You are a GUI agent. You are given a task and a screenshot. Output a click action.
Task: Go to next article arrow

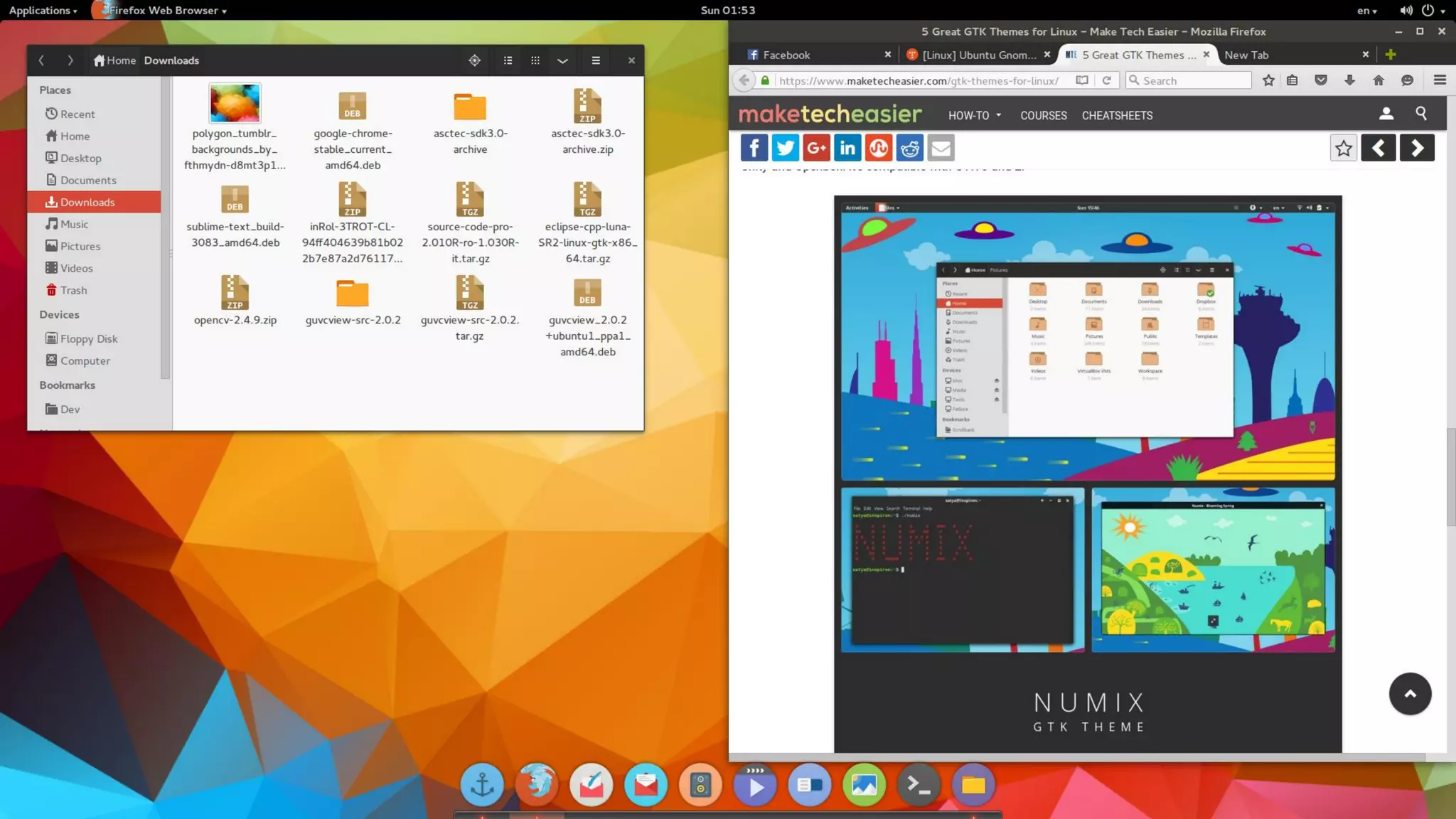1417,148
